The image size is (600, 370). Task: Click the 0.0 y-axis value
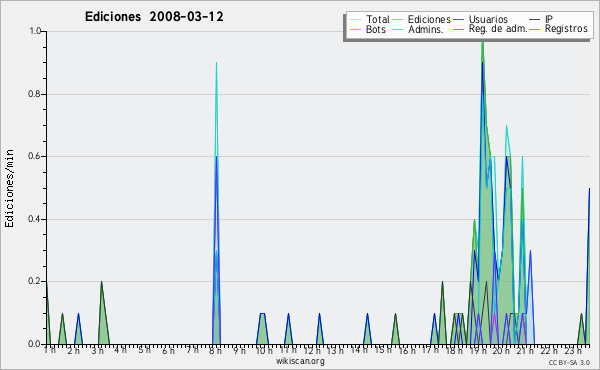point(35,344)
